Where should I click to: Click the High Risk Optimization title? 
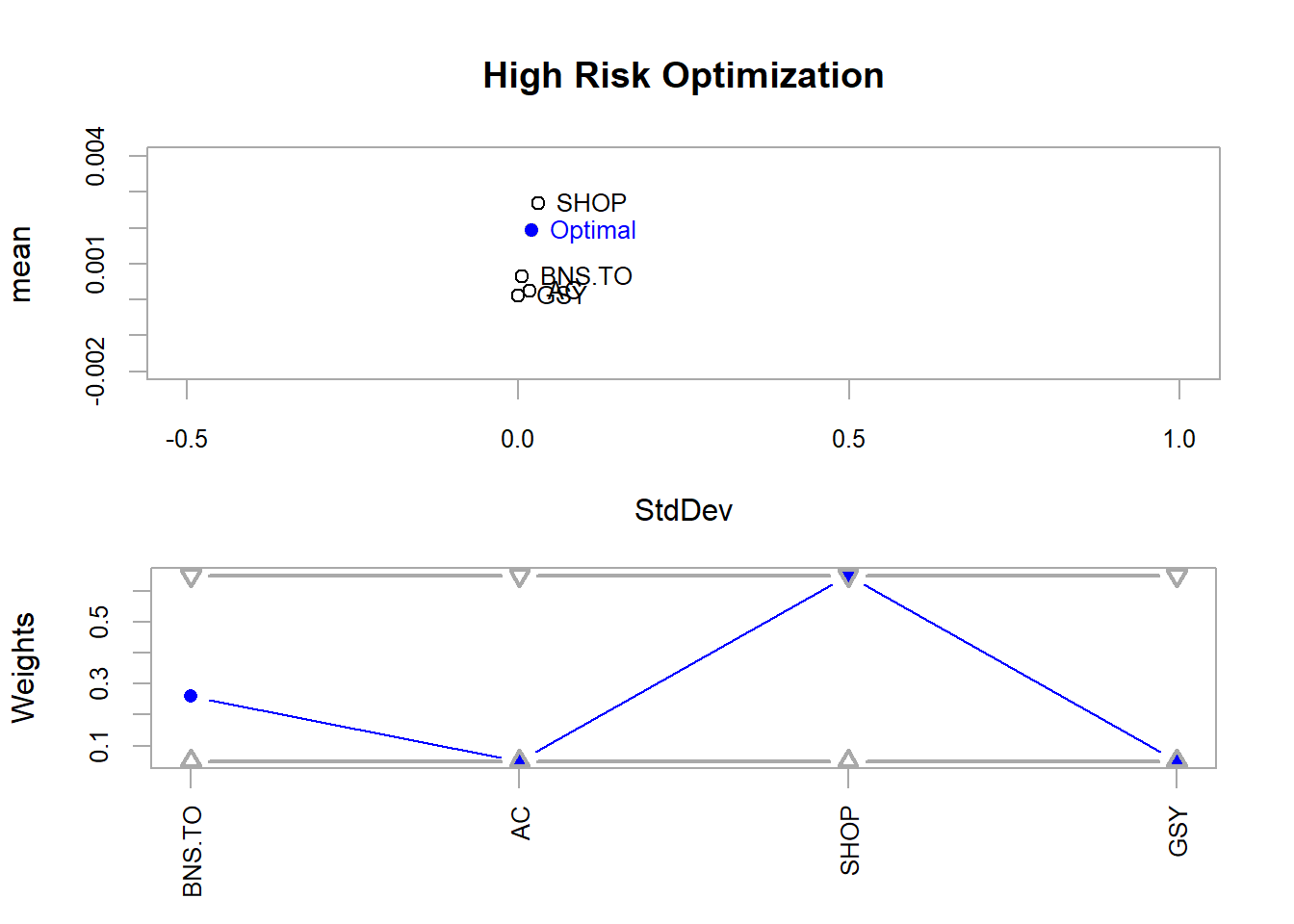(x=684, y=76)
